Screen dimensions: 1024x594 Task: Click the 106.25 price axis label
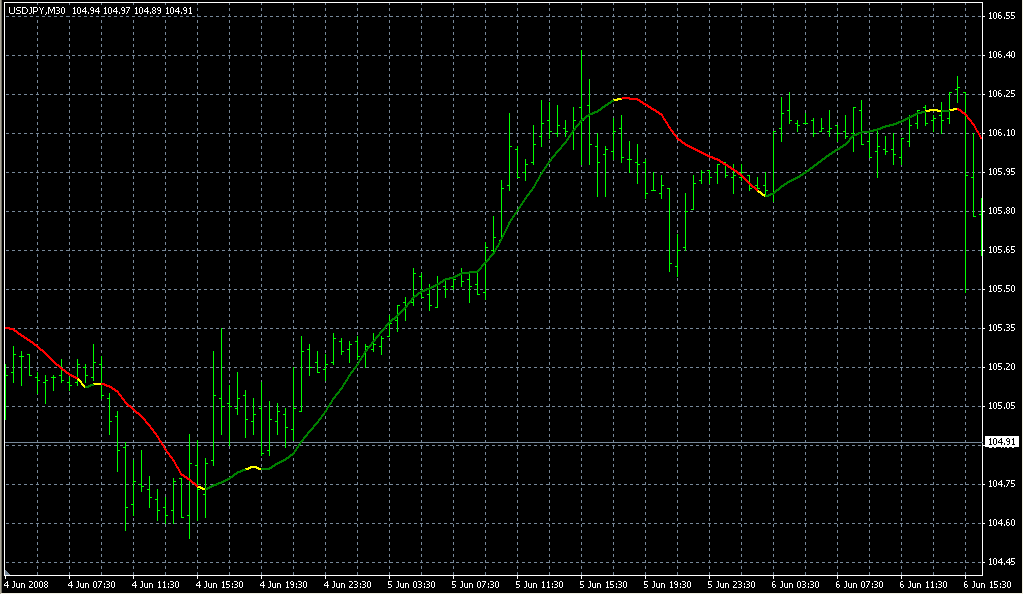point(1001,95)
